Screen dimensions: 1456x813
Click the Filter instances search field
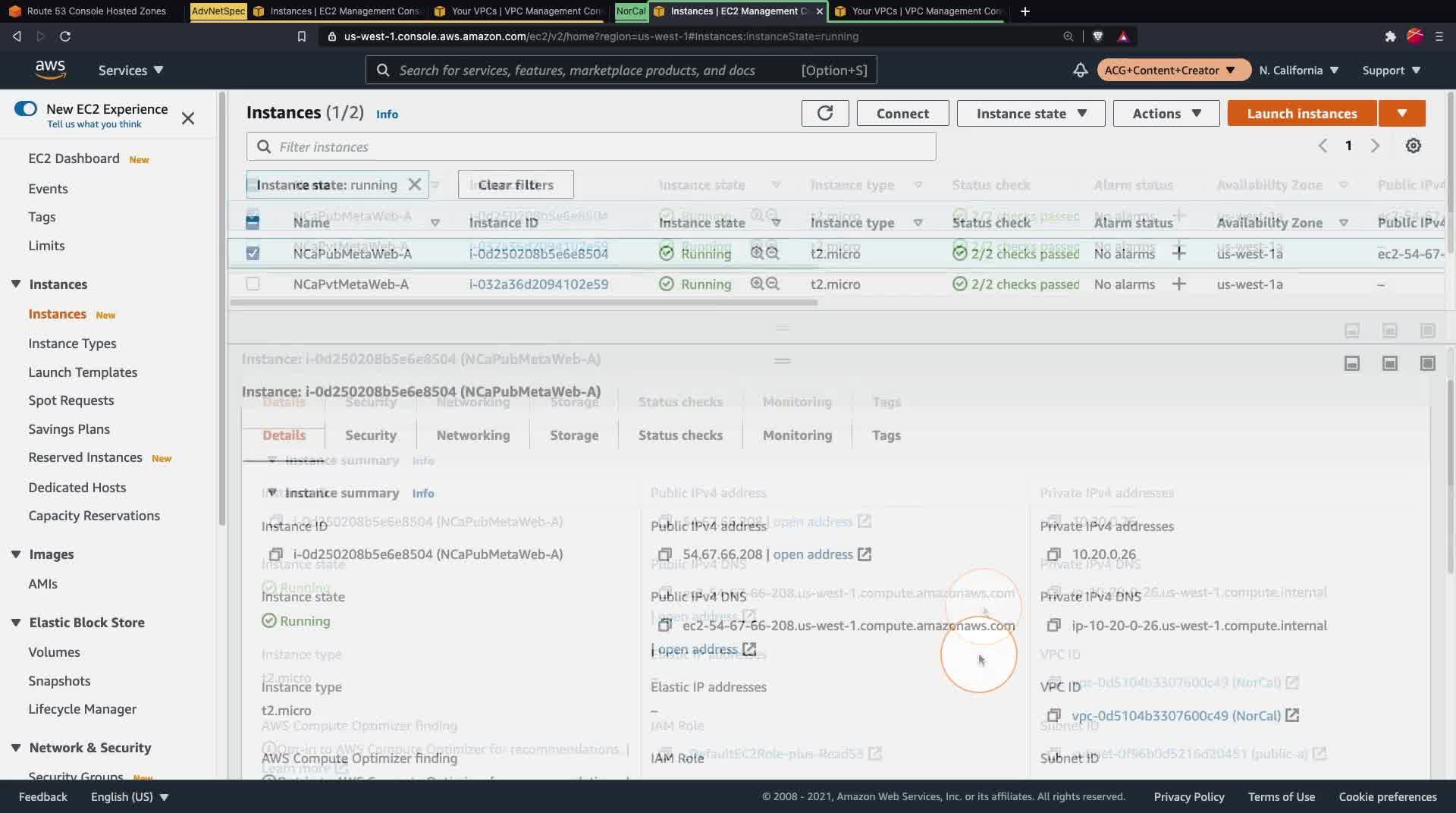tap(591, 146)
